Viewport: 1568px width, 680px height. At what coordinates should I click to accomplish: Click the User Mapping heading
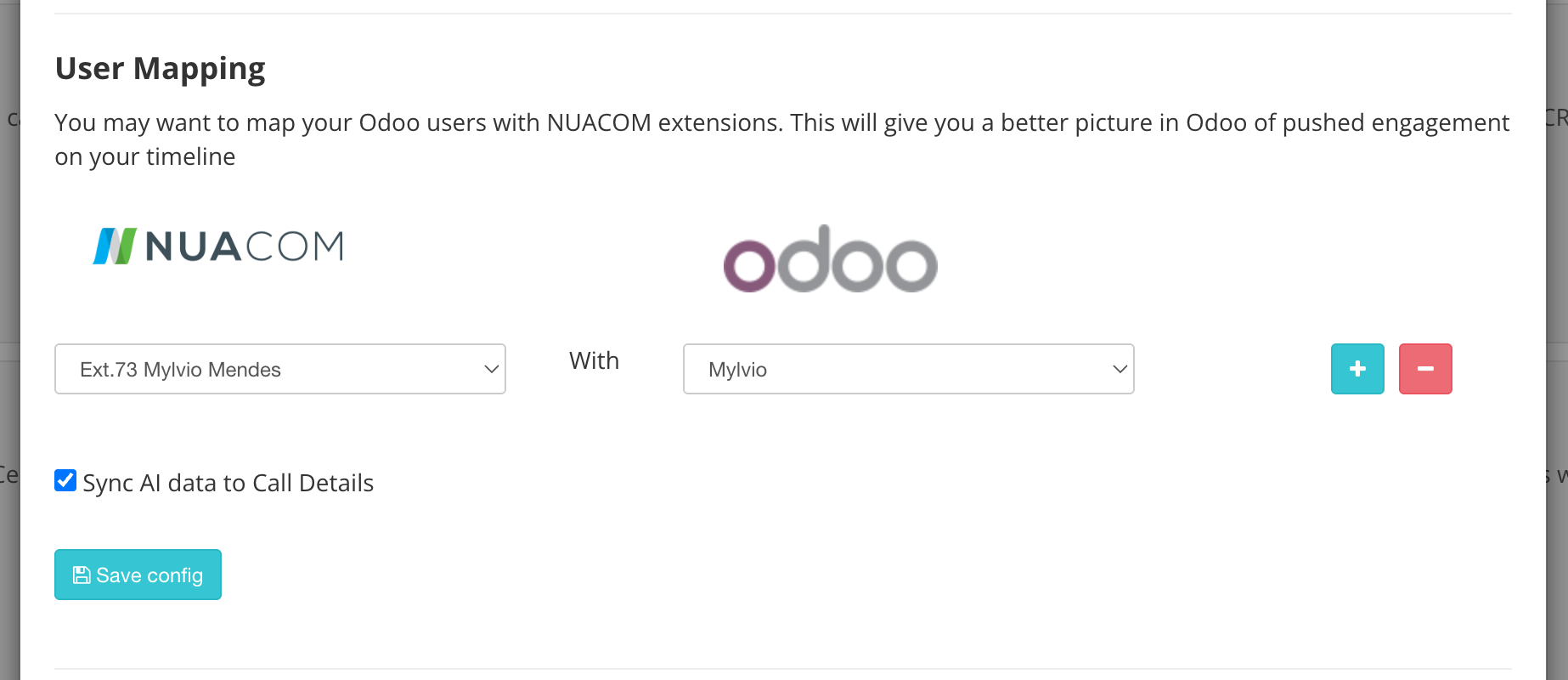(160, 68)
